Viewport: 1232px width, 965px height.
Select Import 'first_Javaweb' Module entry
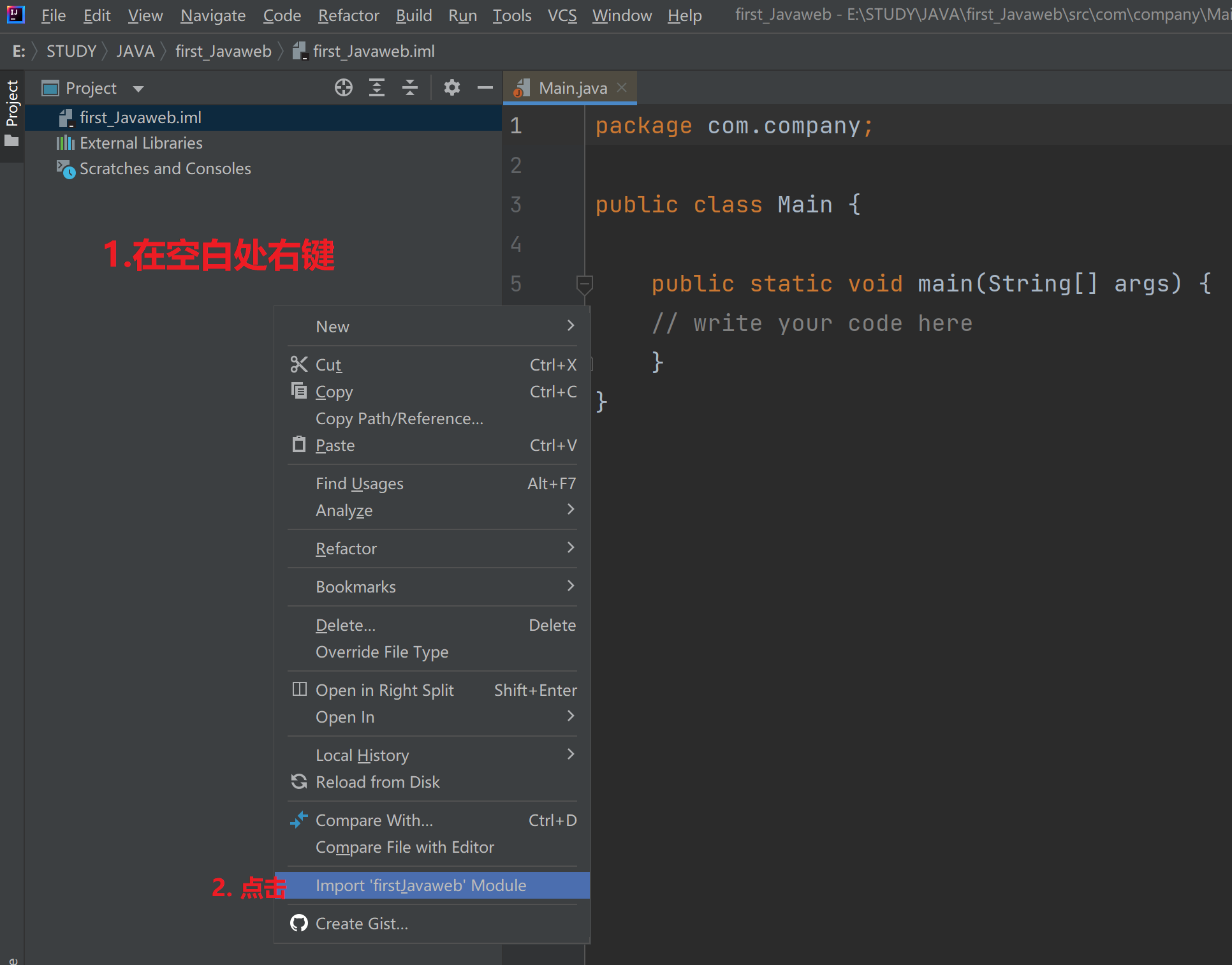pos(420,885)
